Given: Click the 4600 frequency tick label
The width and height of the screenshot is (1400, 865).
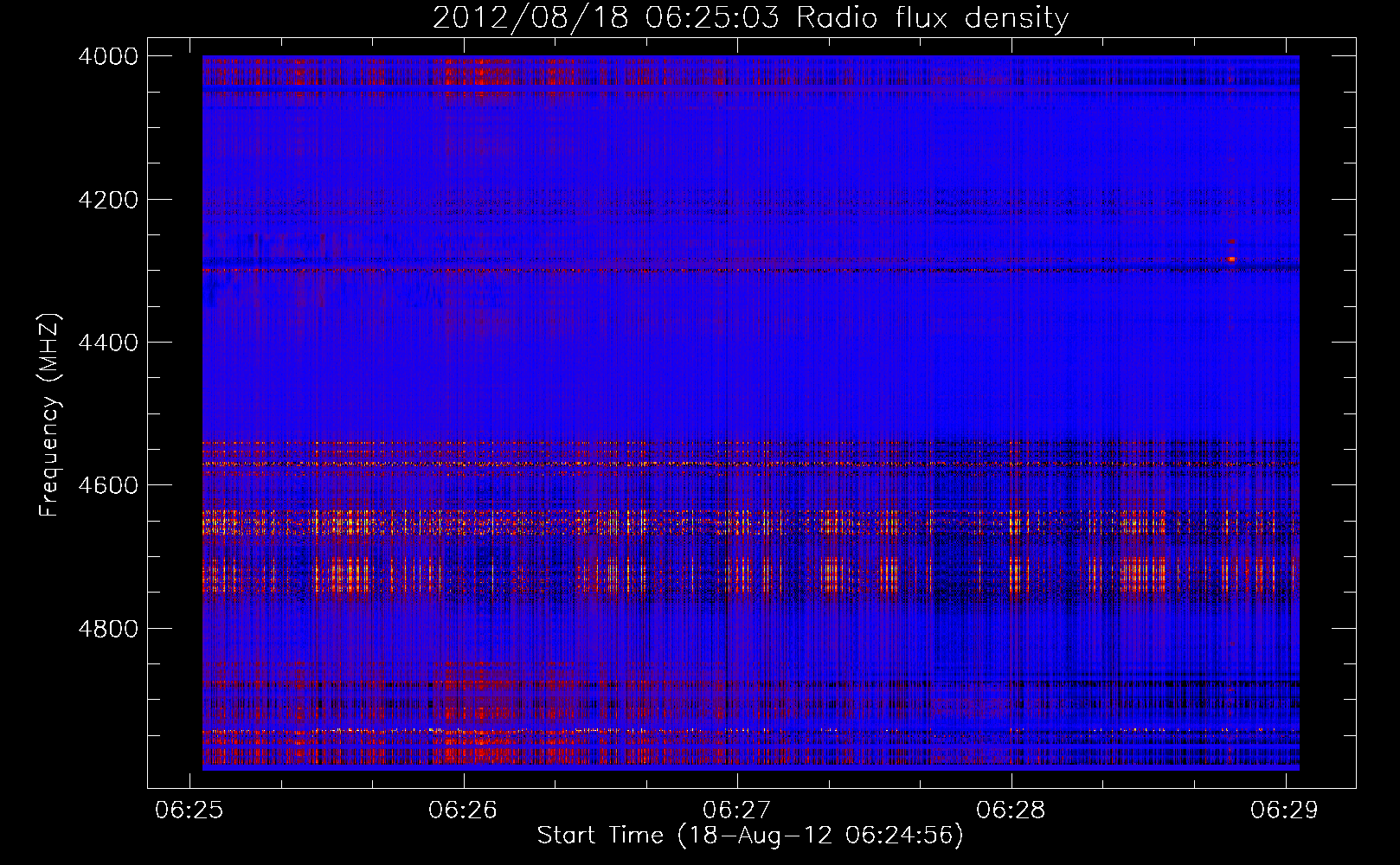Looking at the screenshot, I should (107, 485).
